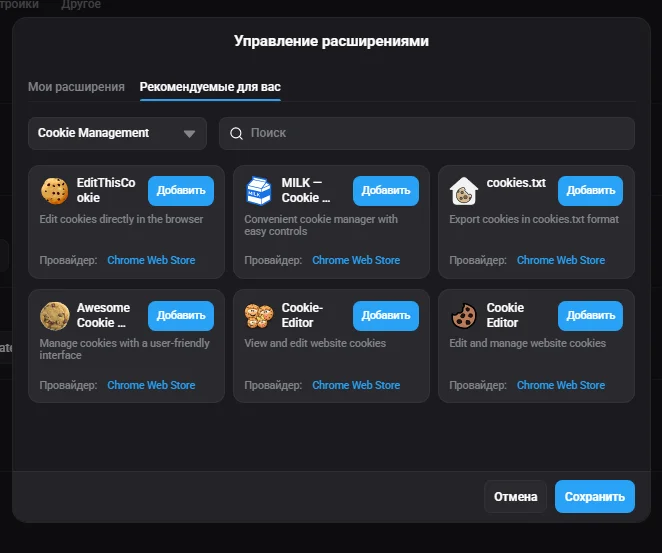
Task: Click 'Manage cookies with a user-friendly interface' text
Action: [125, 349]
